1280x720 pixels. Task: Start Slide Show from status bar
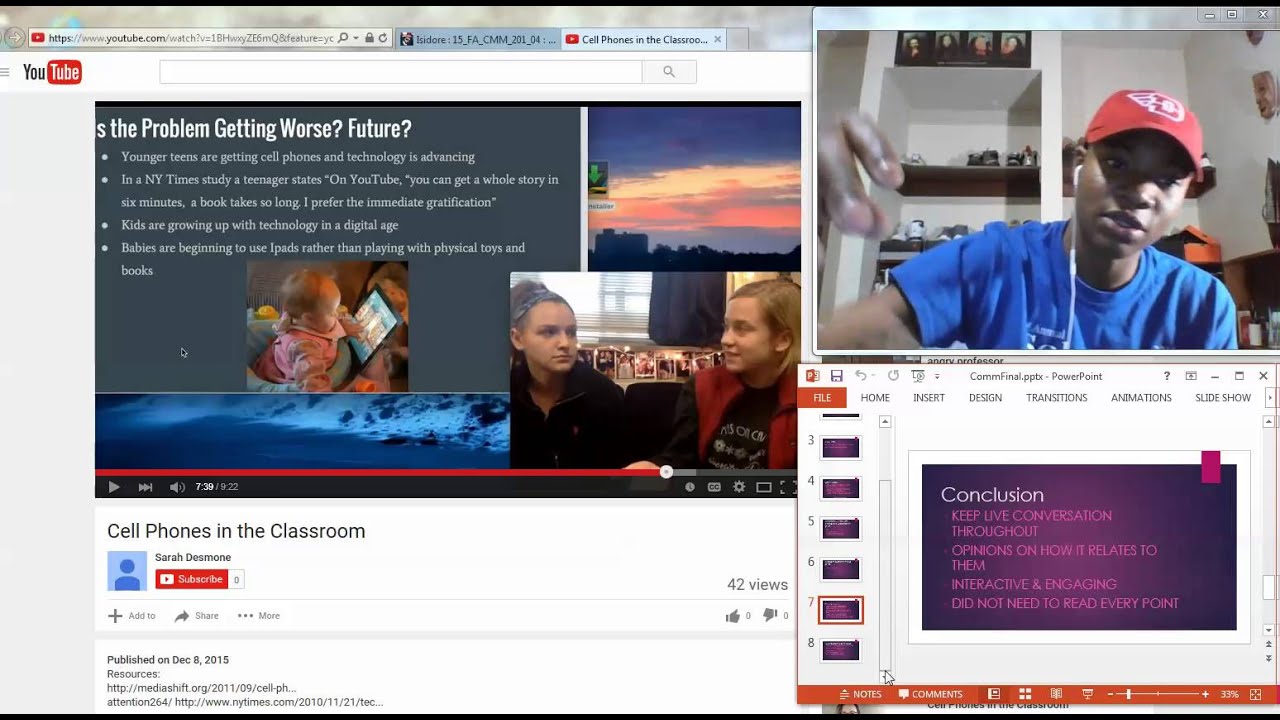1087,694
